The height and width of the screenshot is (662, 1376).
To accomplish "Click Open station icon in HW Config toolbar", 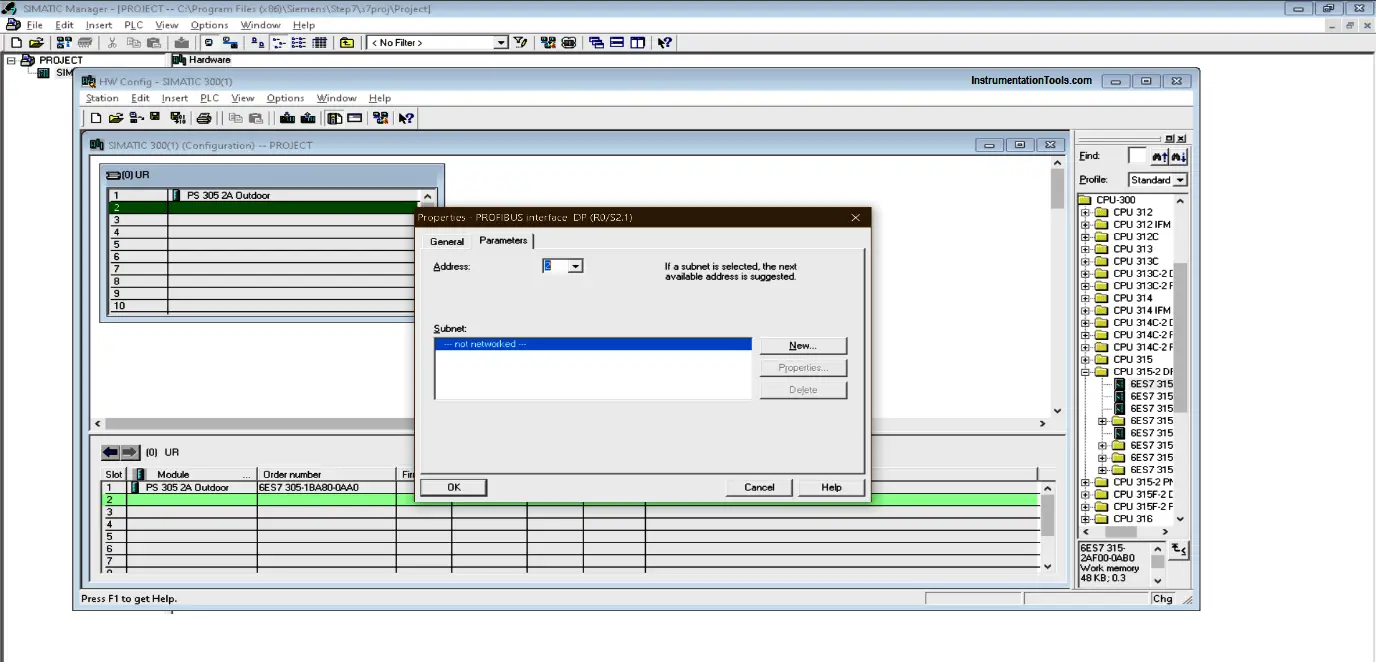I will pos(116,118).
